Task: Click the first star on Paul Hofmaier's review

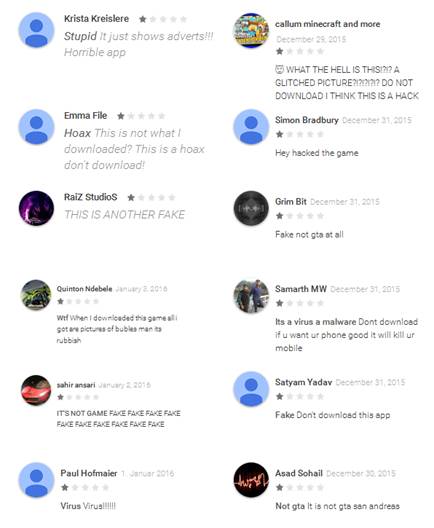Action: click(x=65, y=487)
